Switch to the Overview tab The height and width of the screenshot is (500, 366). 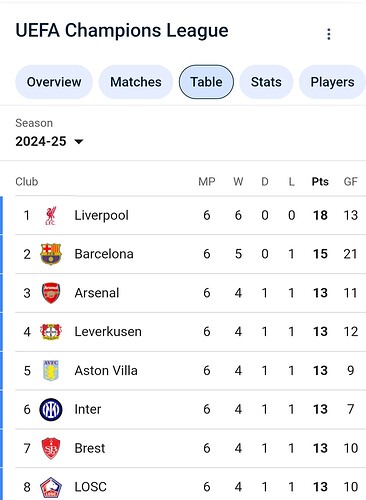point(54,82)
